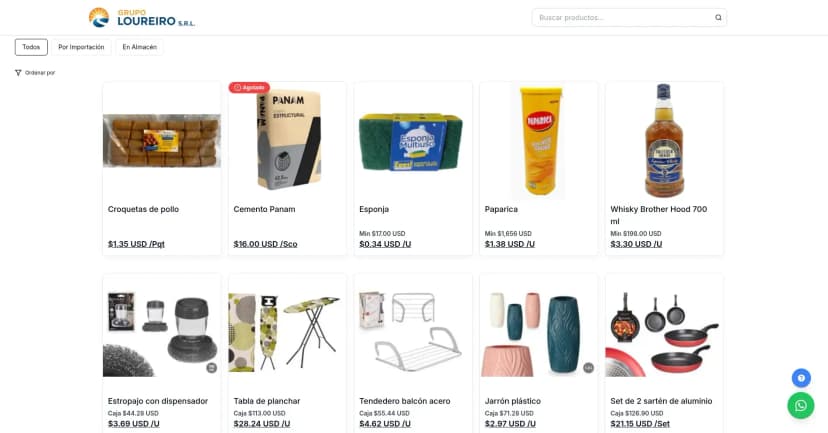
Task: Open the Croquetas de pollo product
Action: click(x=162, y=168)
